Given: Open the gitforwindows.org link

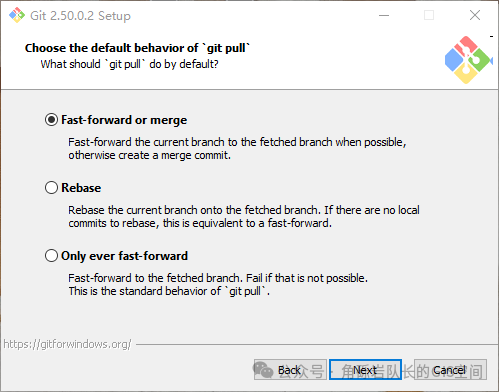Looking at the screenshot, I should 67,344.
